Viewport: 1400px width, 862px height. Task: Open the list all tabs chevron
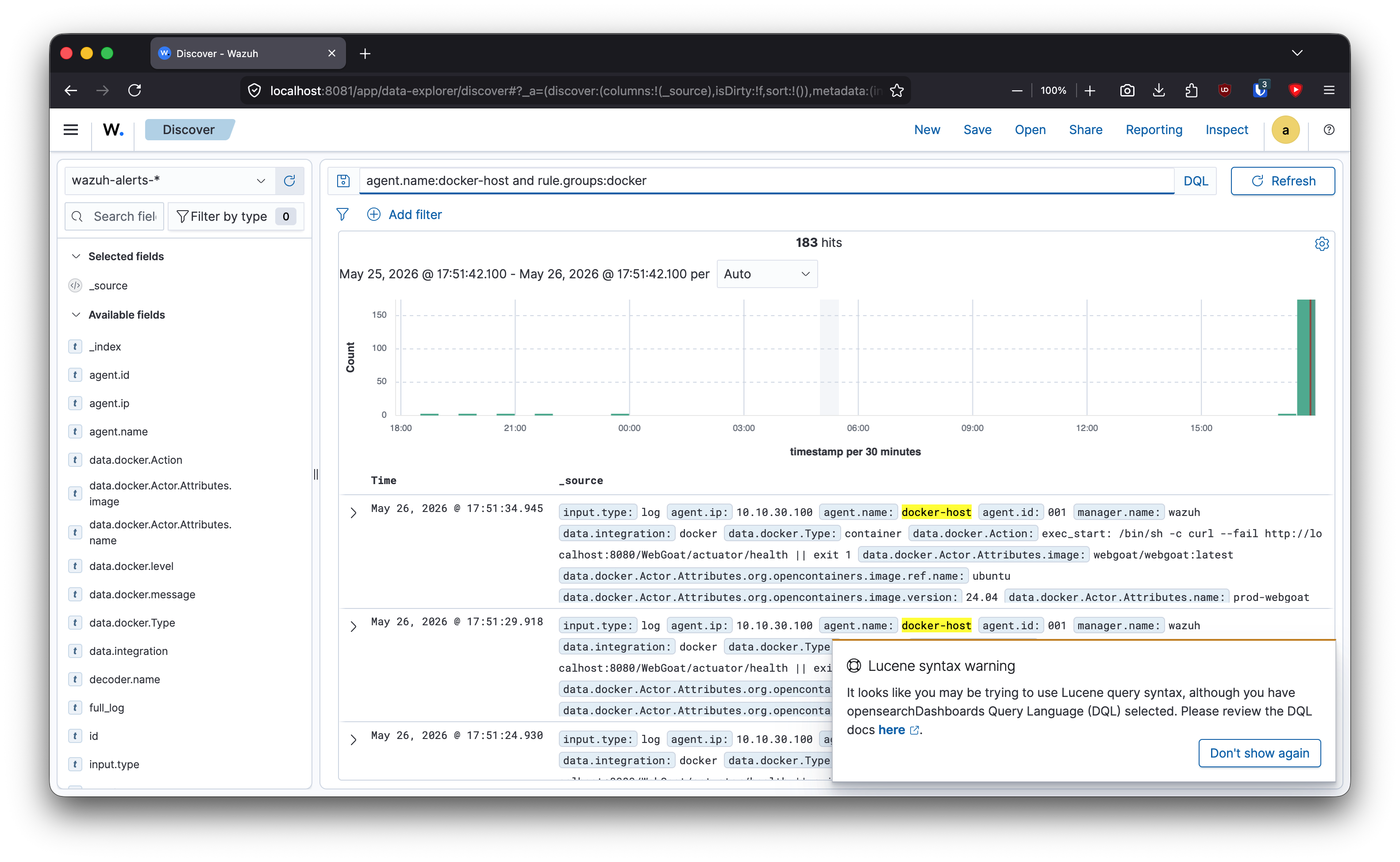(1297, 53)
